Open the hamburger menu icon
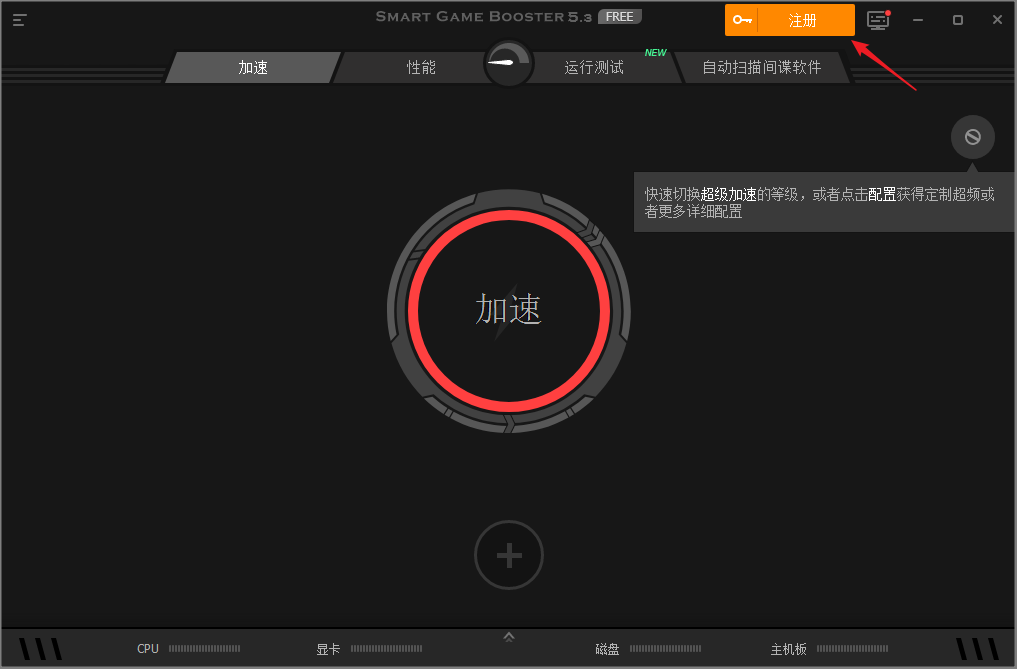The width and height of the screenshot is (1017, 669). pos(19,20)
